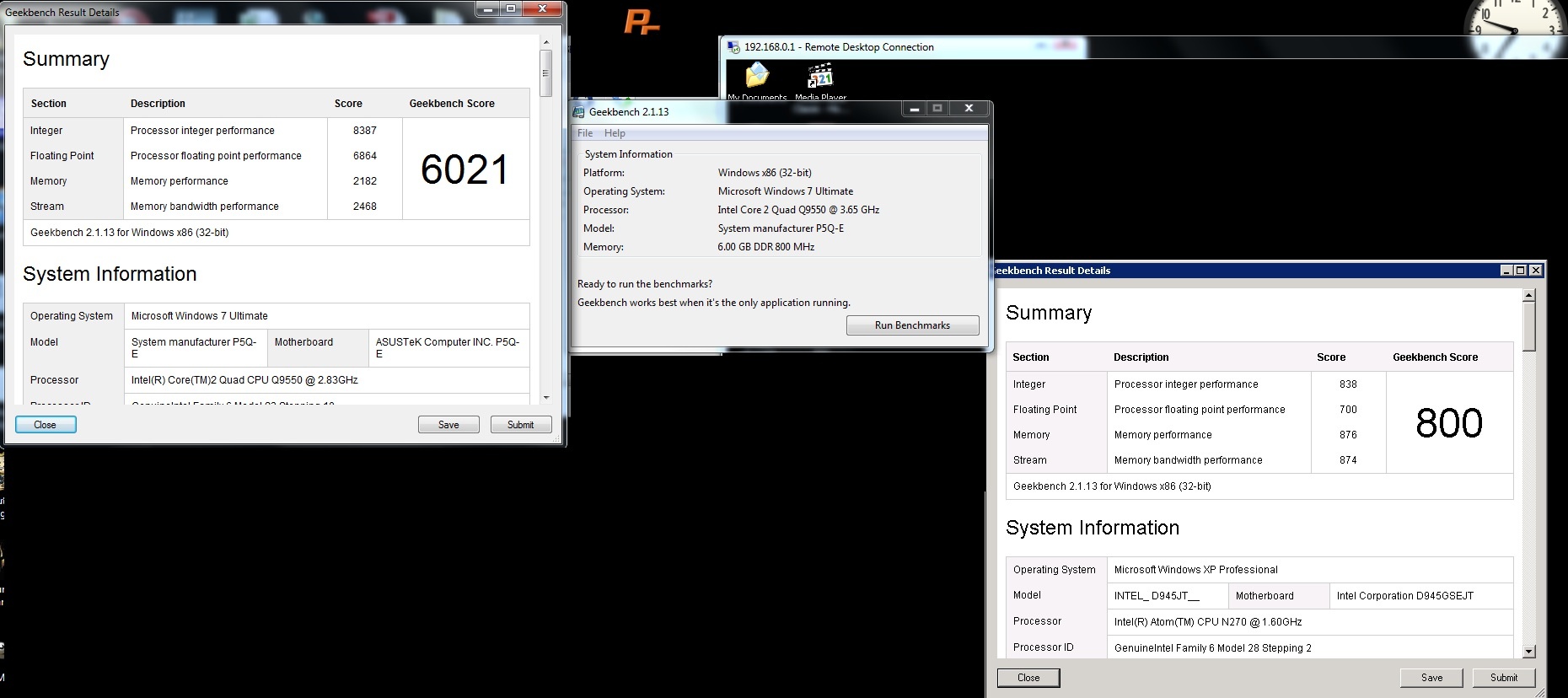Viewport: 1568px width, 698px height.
Task: Minimize the left Geekbench Result Details window
Action: click(x=487, y=8)
